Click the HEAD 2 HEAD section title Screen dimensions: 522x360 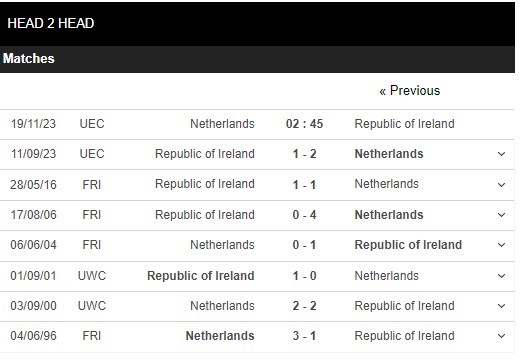[x=51, y=23]
